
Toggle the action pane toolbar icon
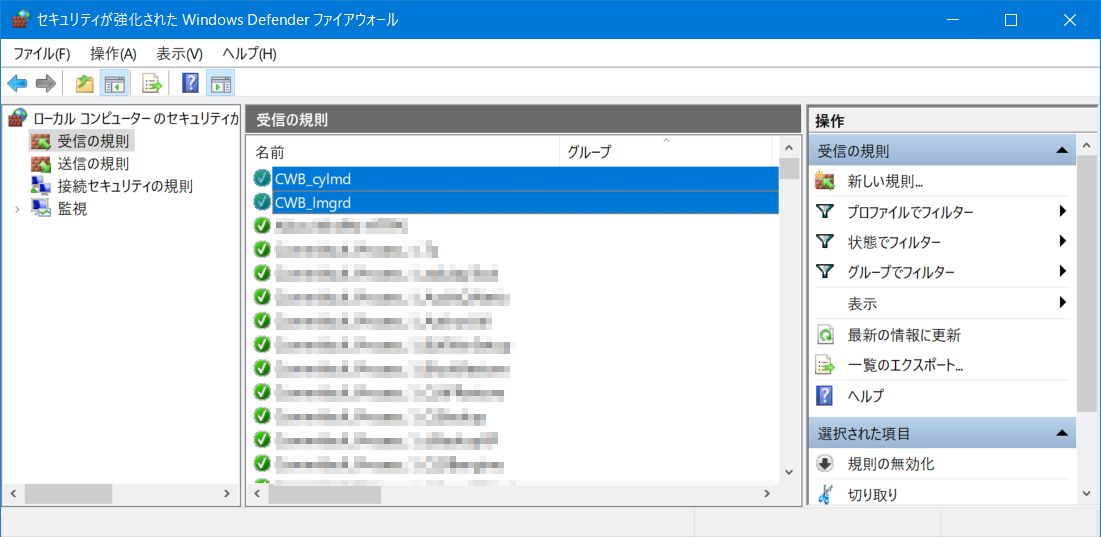point(221,84)
